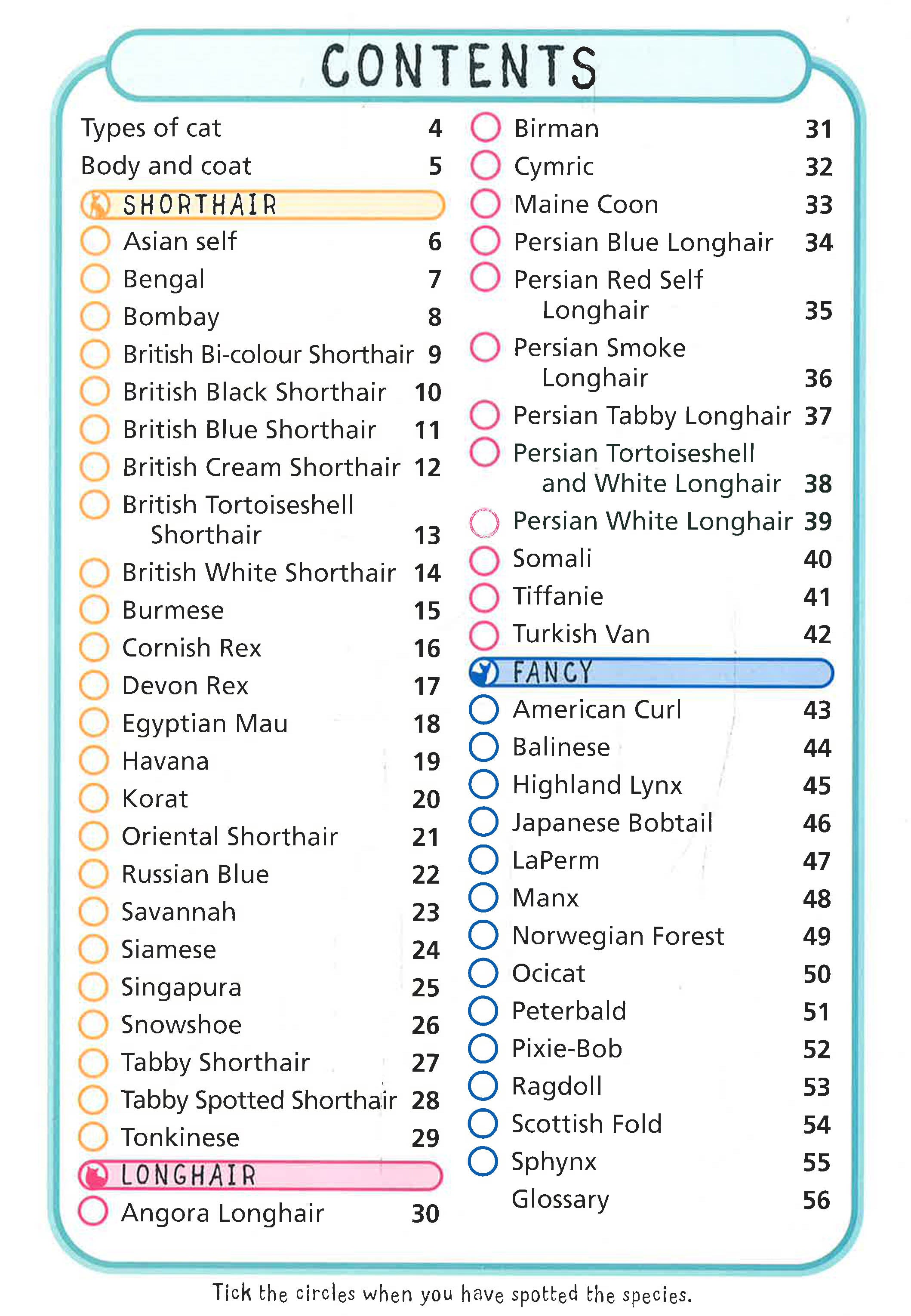Tick the circle next to Bengal

(x=95, y=279)
